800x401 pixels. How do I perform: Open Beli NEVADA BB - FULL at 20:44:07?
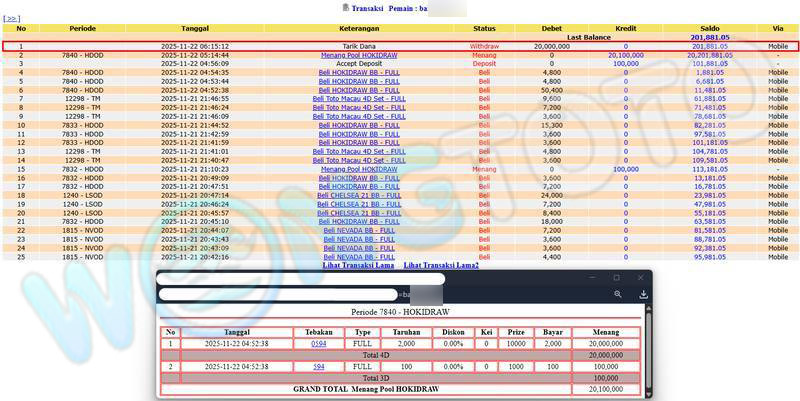359,230
